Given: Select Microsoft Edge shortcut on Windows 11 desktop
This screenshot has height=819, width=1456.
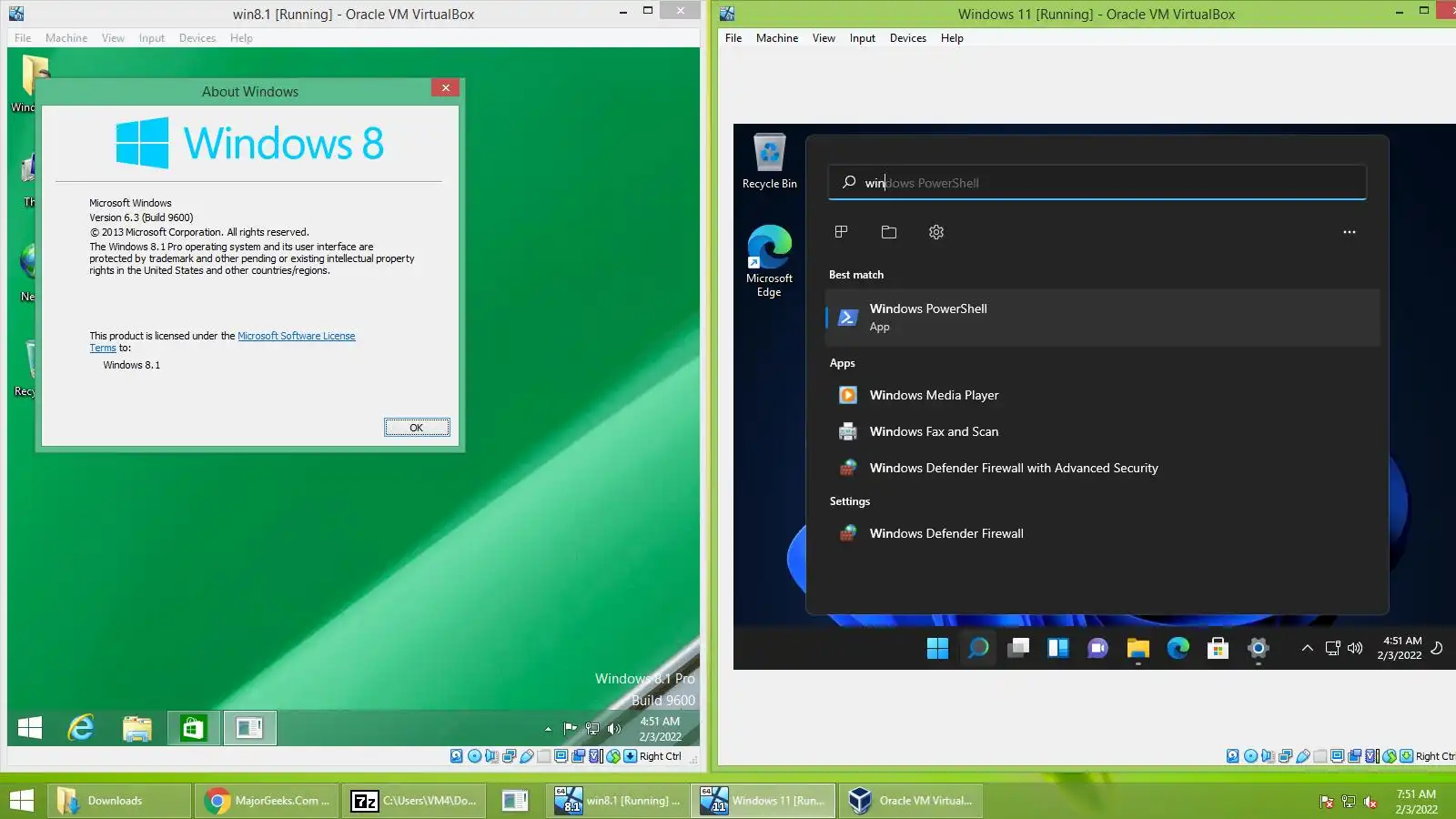Looking at the screenshot, I should click(769, 261).
